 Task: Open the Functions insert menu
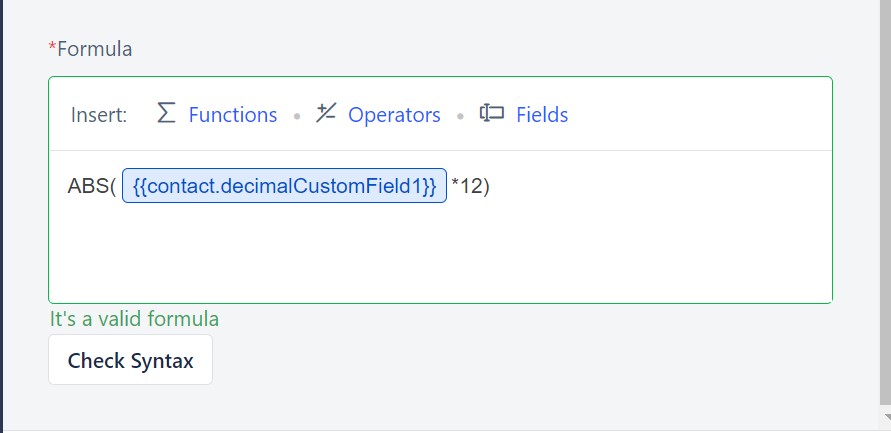click(233, 115)
